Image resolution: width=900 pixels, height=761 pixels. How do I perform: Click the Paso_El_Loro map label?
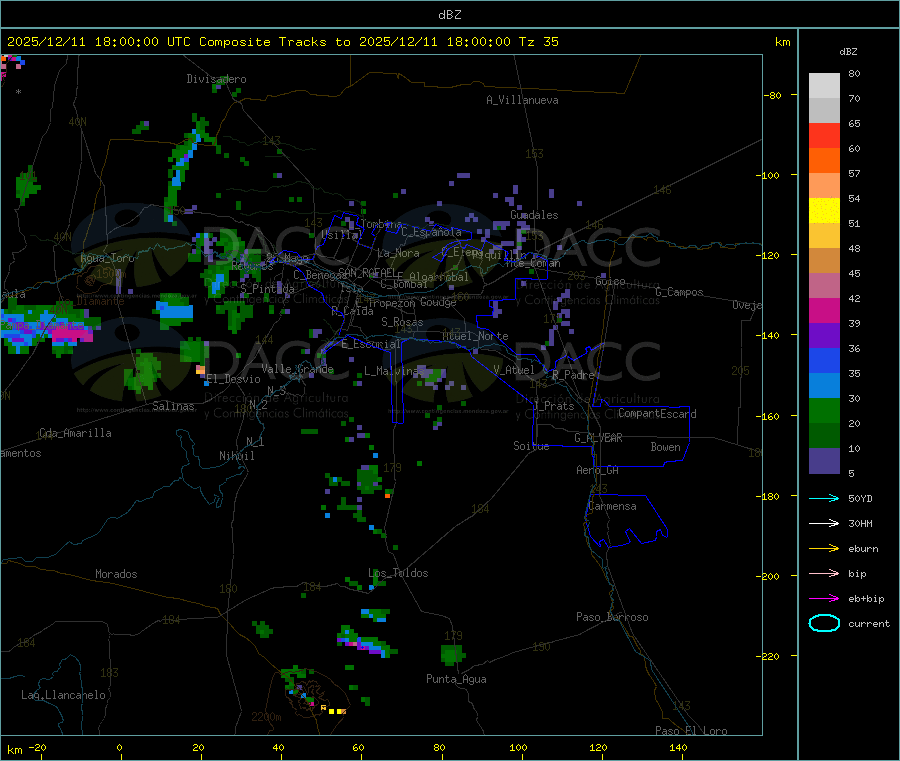[691, 731]
